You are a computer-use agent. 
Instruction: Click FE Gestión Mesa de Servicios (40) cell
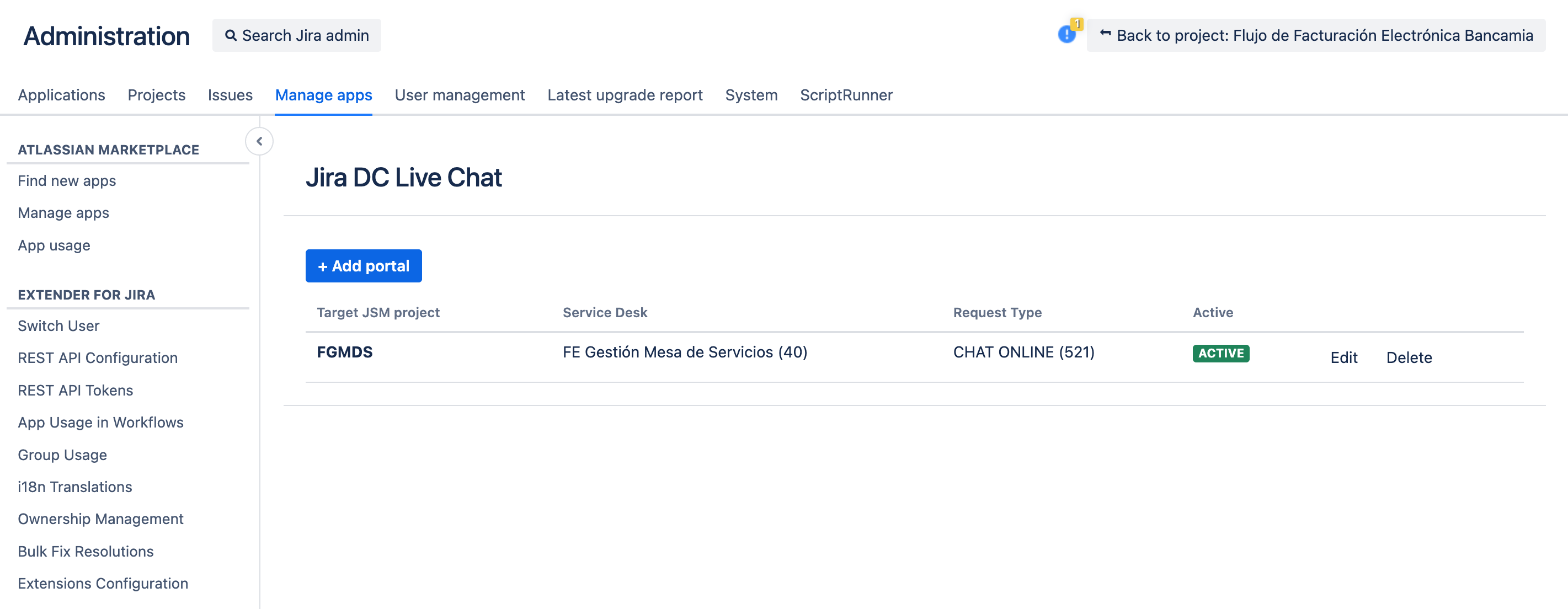tap(685, 352)
